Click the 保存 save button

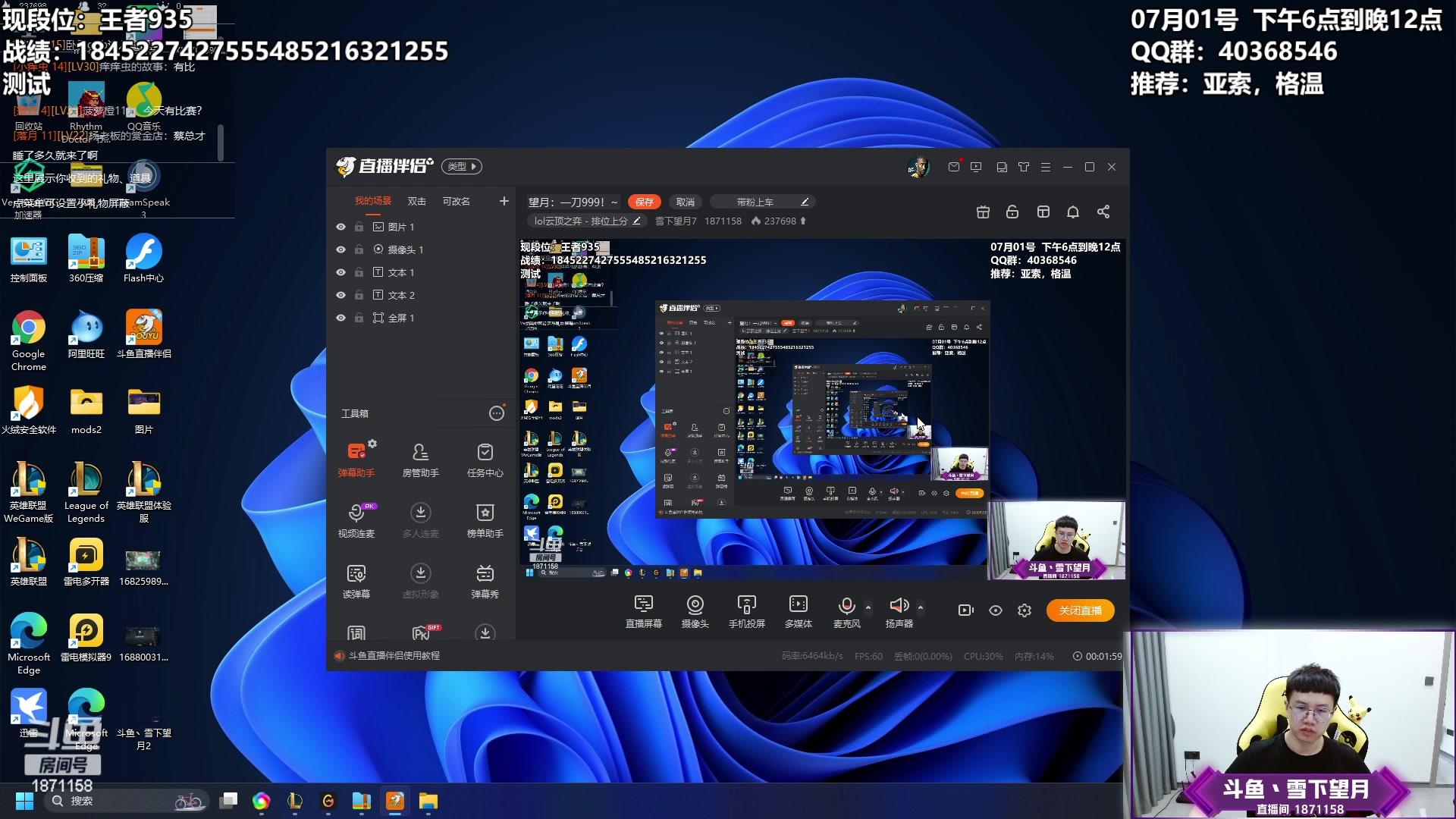645,202
